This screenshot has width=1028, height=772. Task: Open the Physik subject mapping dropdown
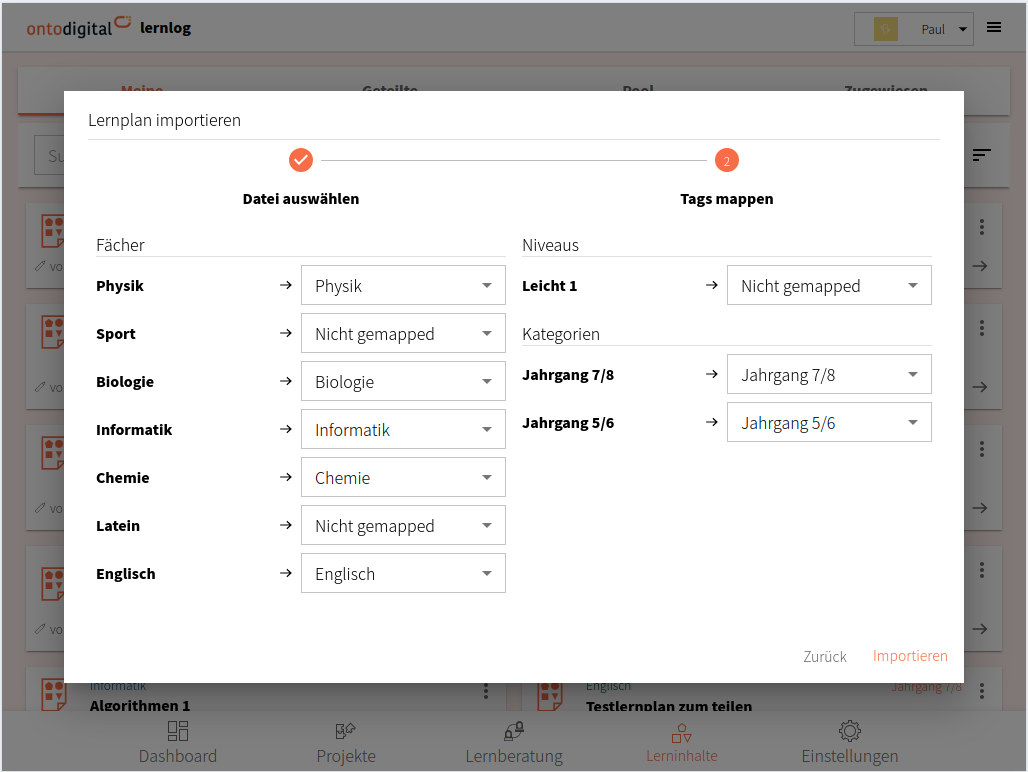pyautogui.click(x=403, y=285)
